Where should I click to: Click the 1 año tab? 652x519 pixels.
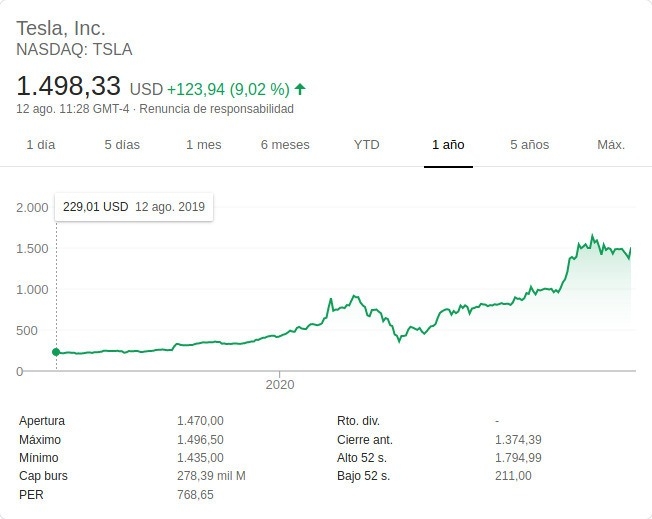coord(448,145)
